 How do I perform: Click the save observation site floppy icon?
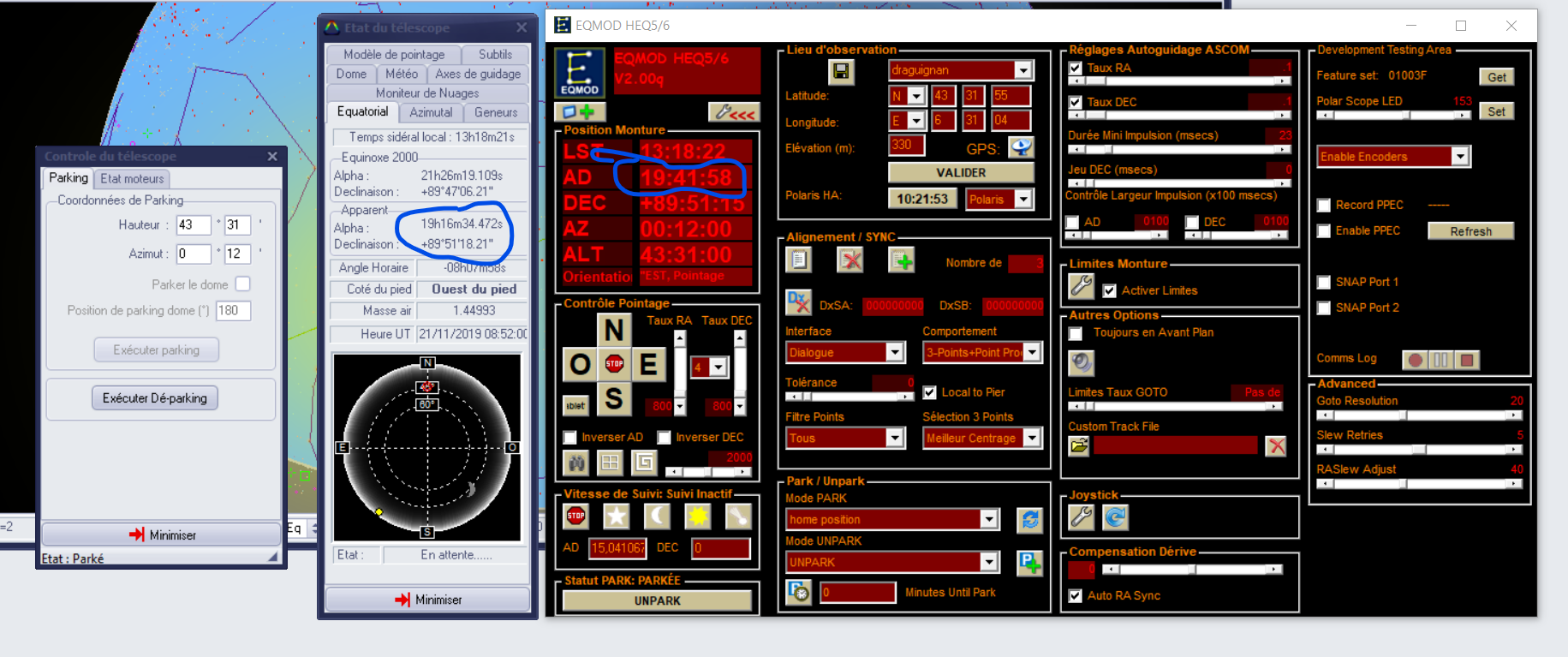point(841,71)
